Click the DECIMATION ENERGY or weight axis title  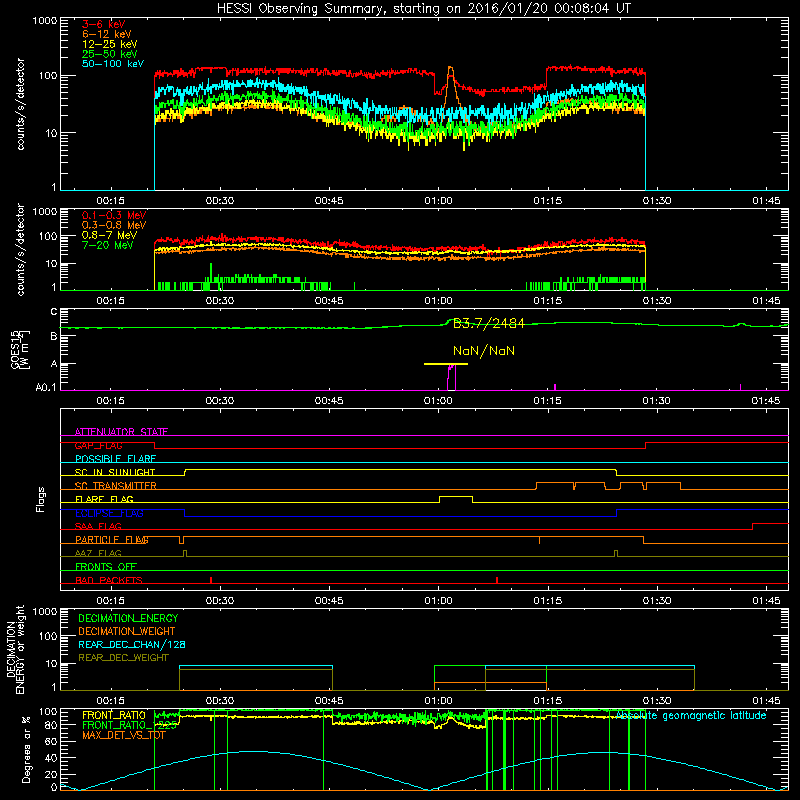tap(15, 649)
